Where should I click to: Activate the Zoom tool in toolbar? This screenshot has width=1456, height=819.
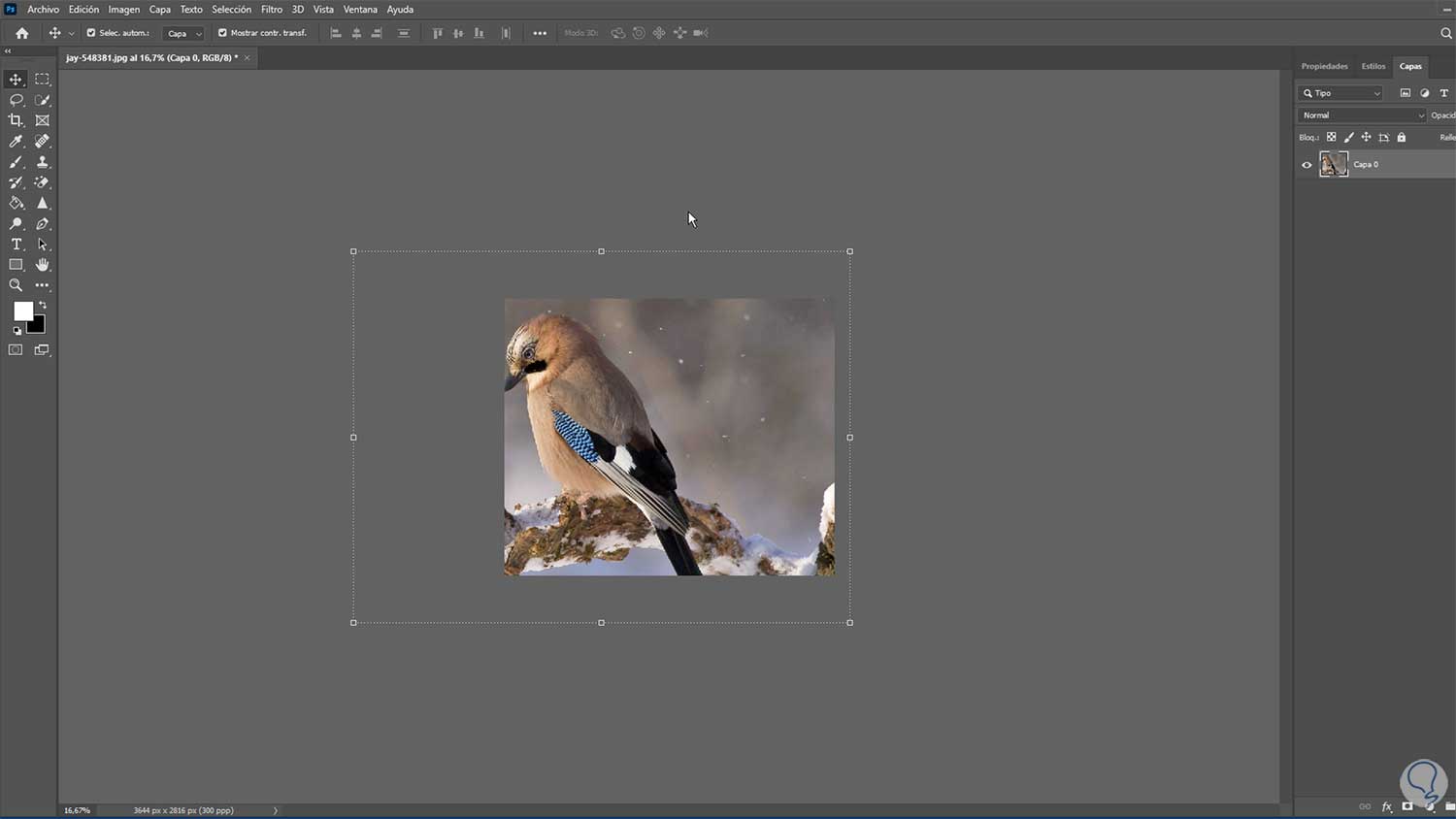point(16,285)
